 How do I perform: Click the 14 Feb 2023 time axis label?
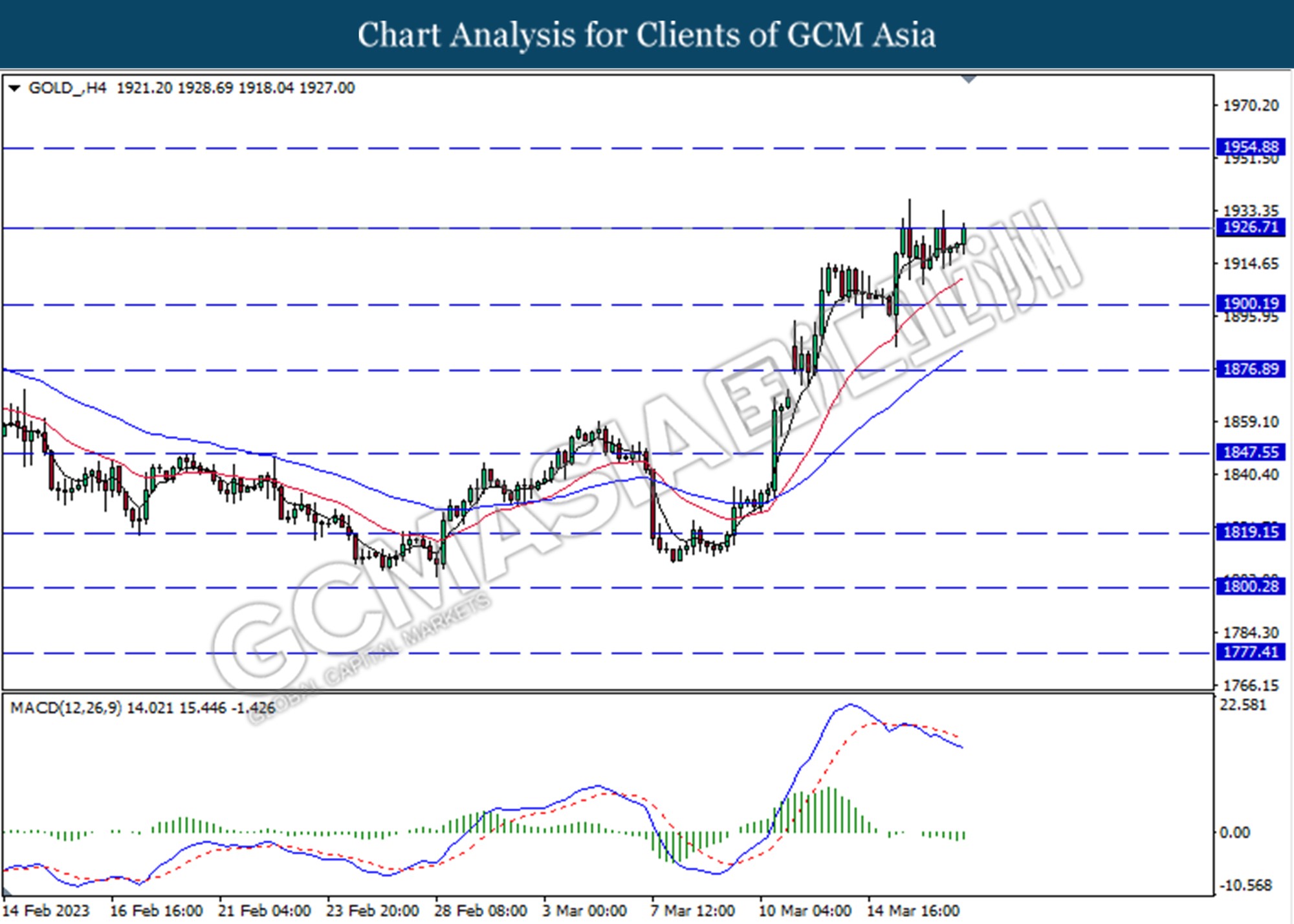click(x=45, y=911)
